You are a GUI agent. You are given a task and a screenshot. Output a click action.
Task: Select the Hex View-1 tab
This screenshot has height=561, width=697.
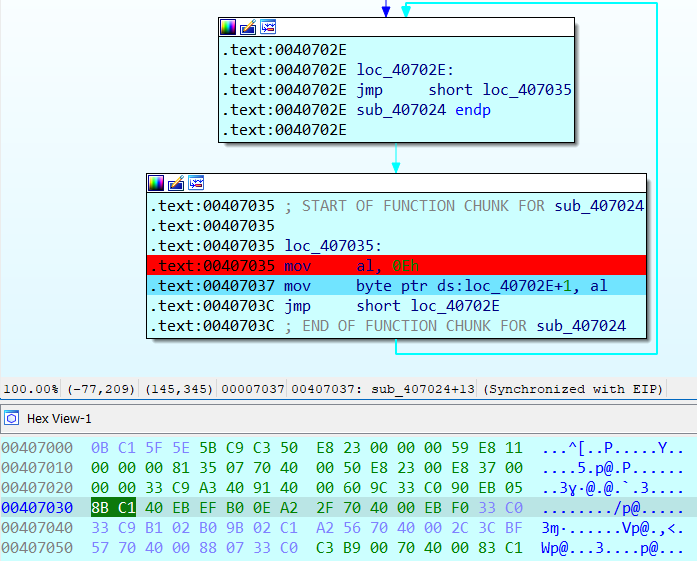tap(59, 419)
